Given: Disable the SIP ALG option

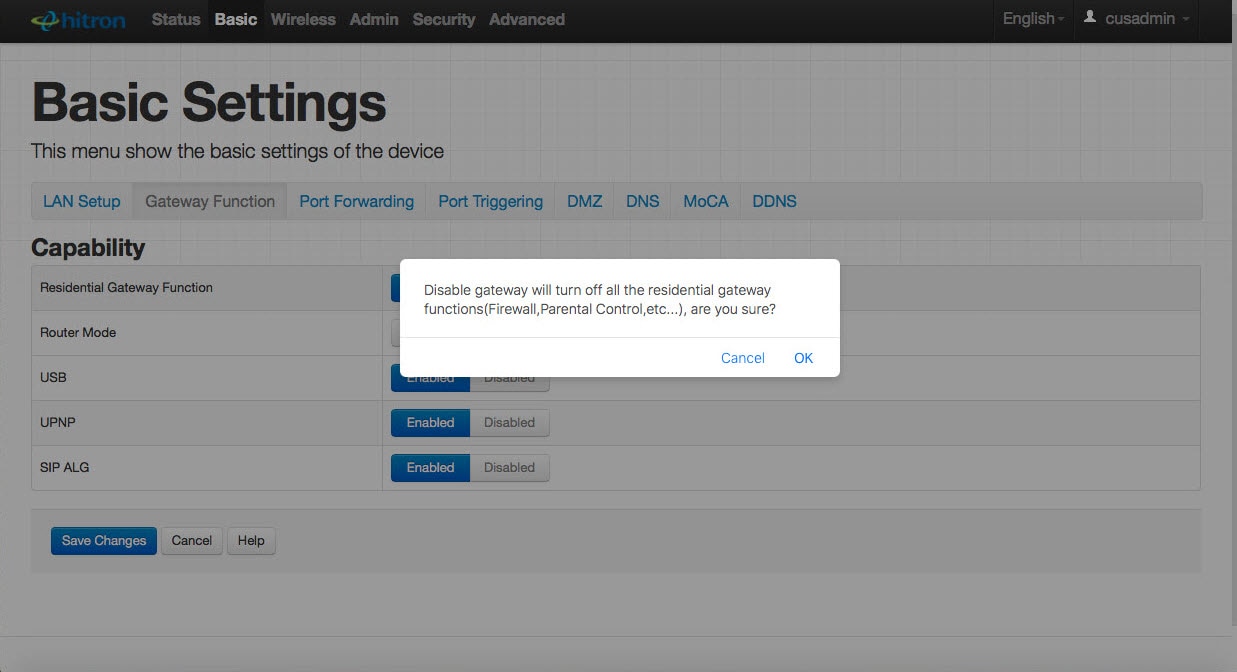Looking at the screenshot, I should 509,468.
